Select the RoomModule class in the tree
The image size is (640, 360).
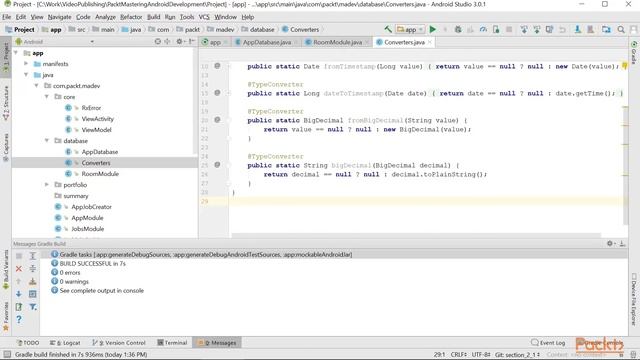pos(100,173)
